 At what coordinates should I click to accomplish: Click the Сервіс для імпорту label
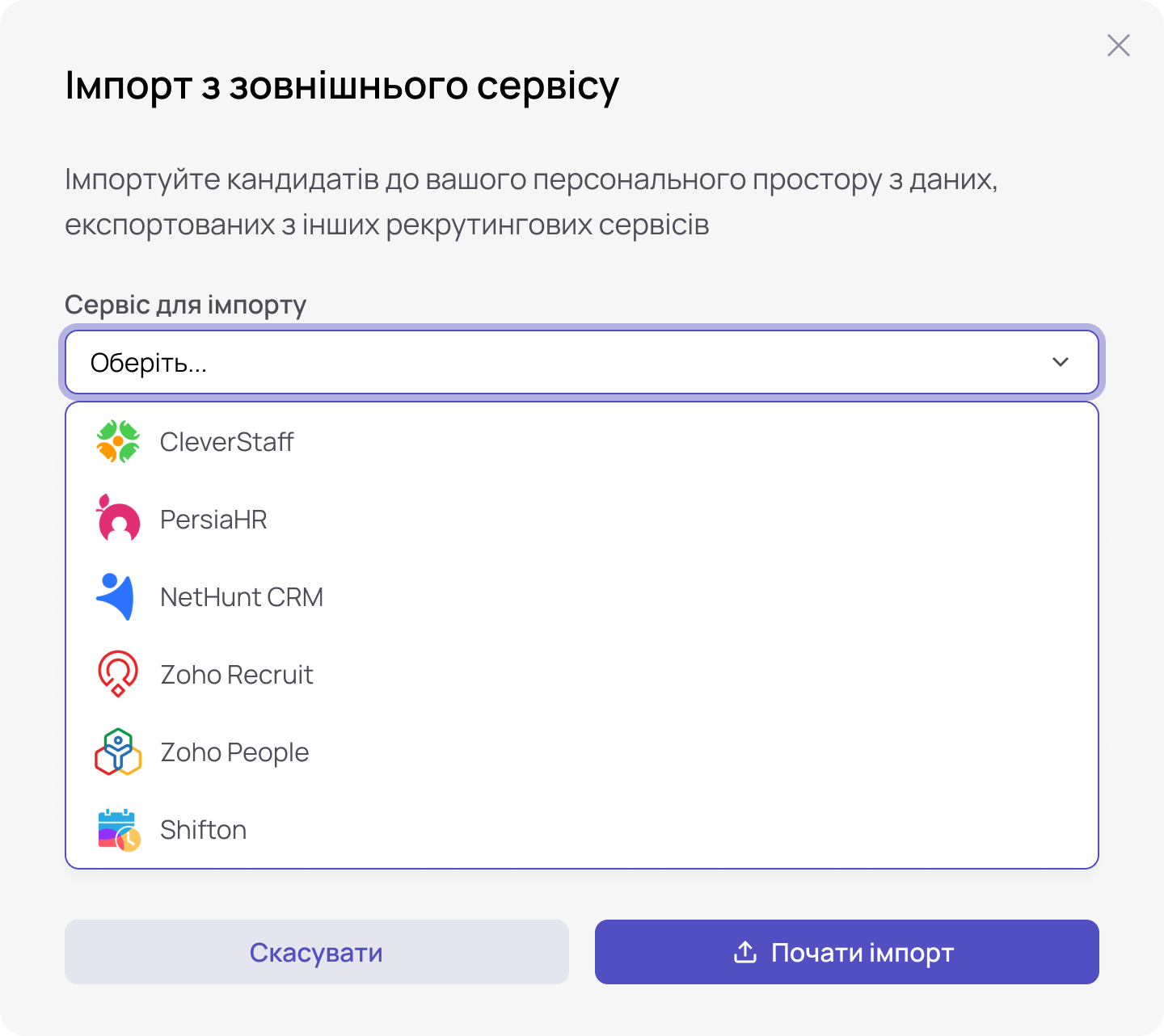point(186,305)
